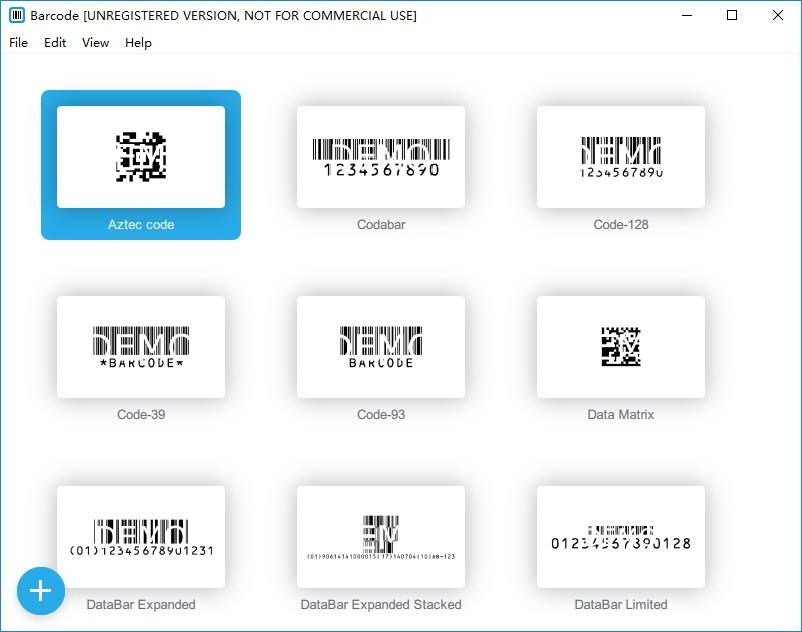802x632 pixels.
Task: Click the blue plus add button
Action: pos(40,591)
